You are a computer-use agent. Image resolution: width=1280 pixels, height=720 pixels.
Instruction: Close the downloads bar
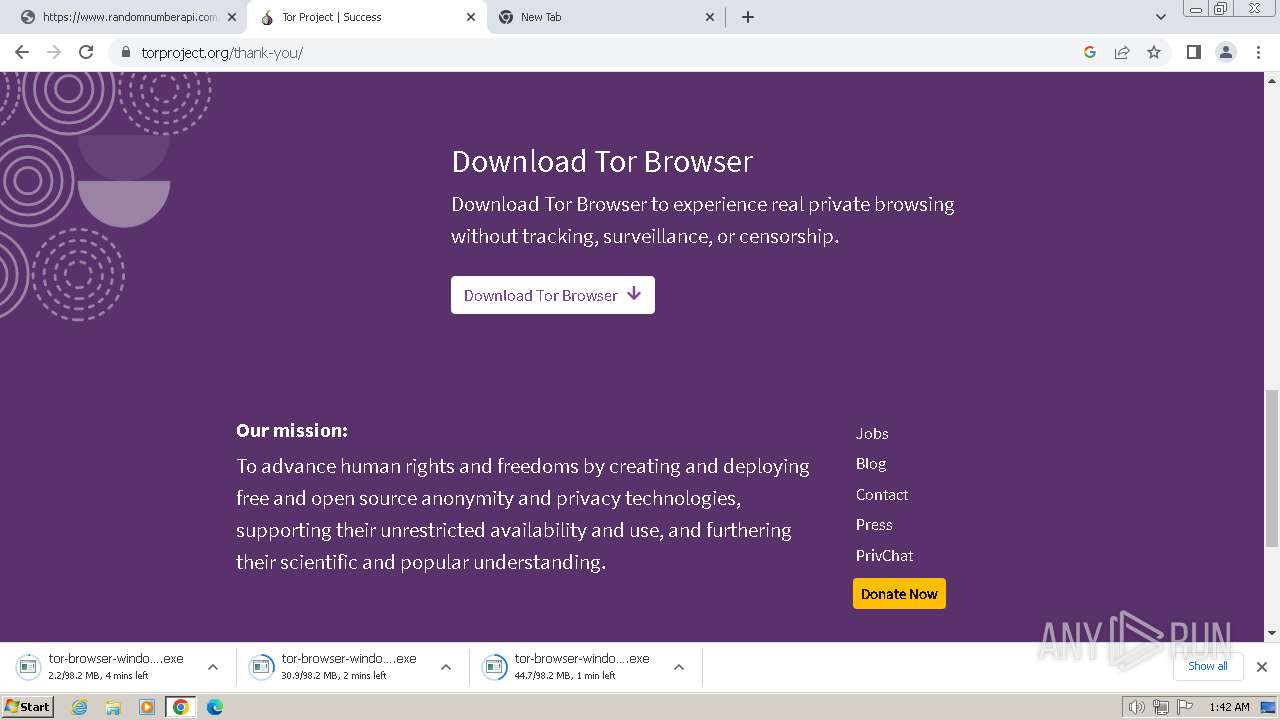tap(1262, 666)
